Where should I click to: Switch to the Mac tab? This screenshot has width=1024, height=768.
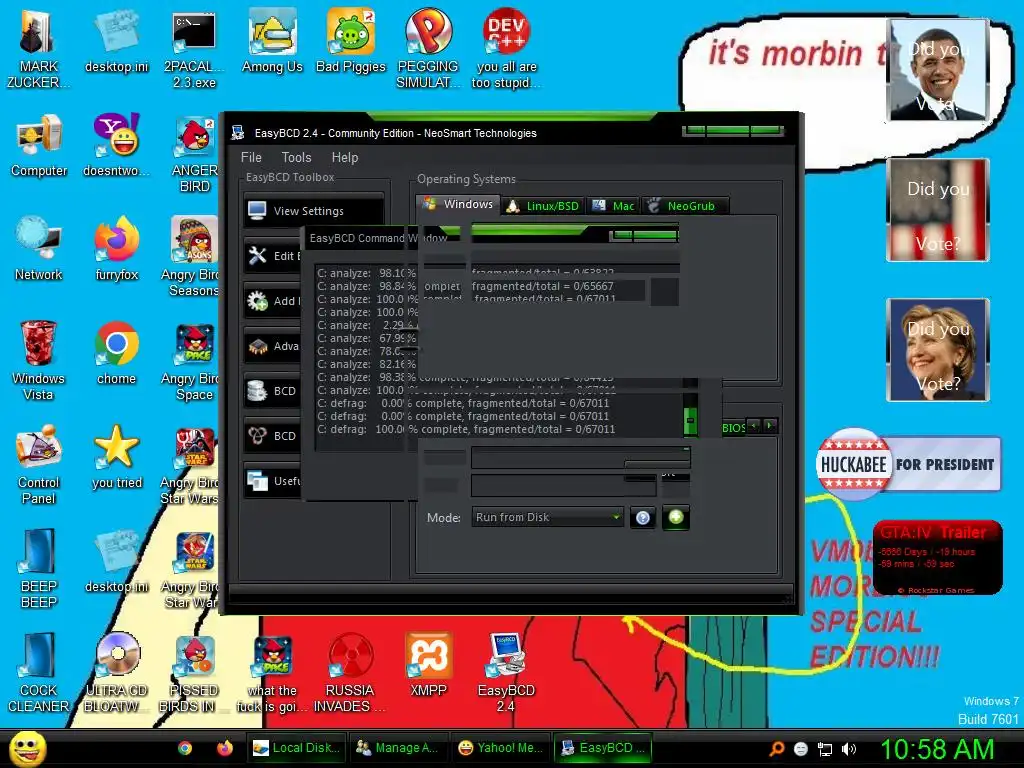point(613,206)
